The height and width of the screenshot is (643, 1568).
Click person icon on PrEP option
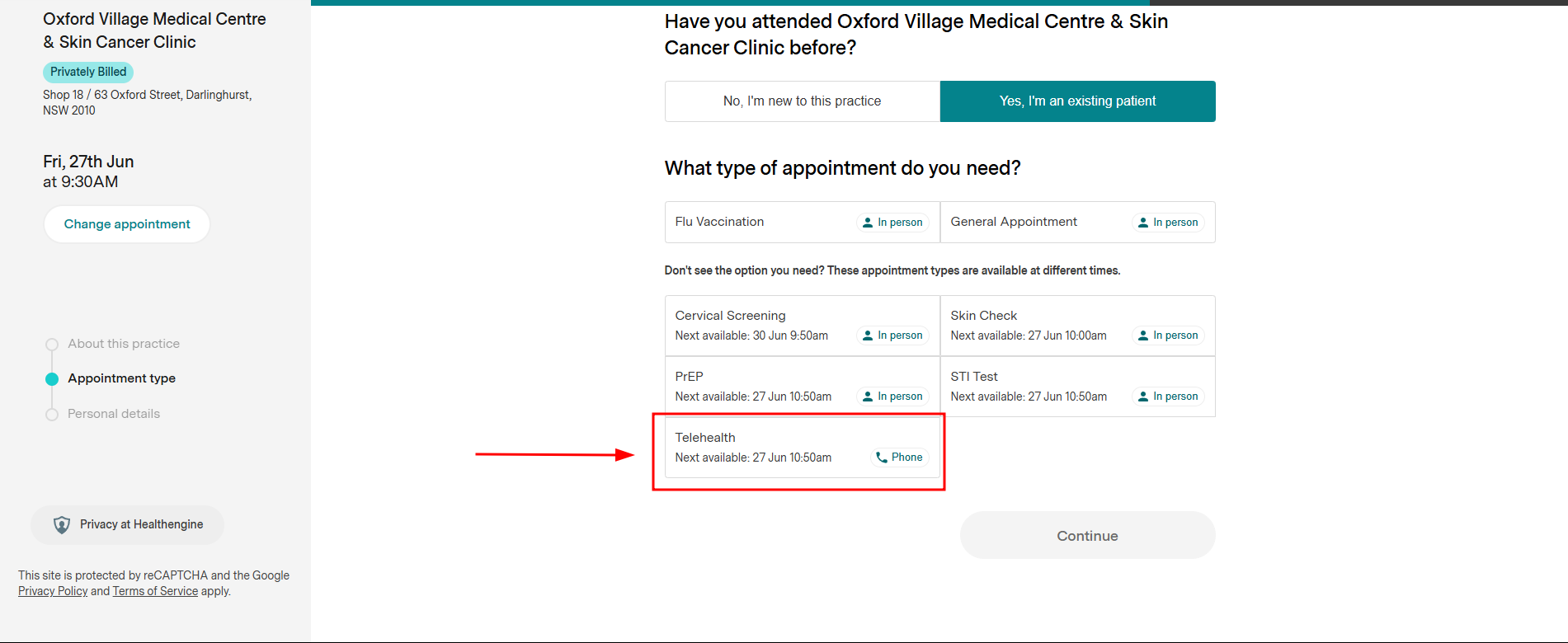coord(868,397)
